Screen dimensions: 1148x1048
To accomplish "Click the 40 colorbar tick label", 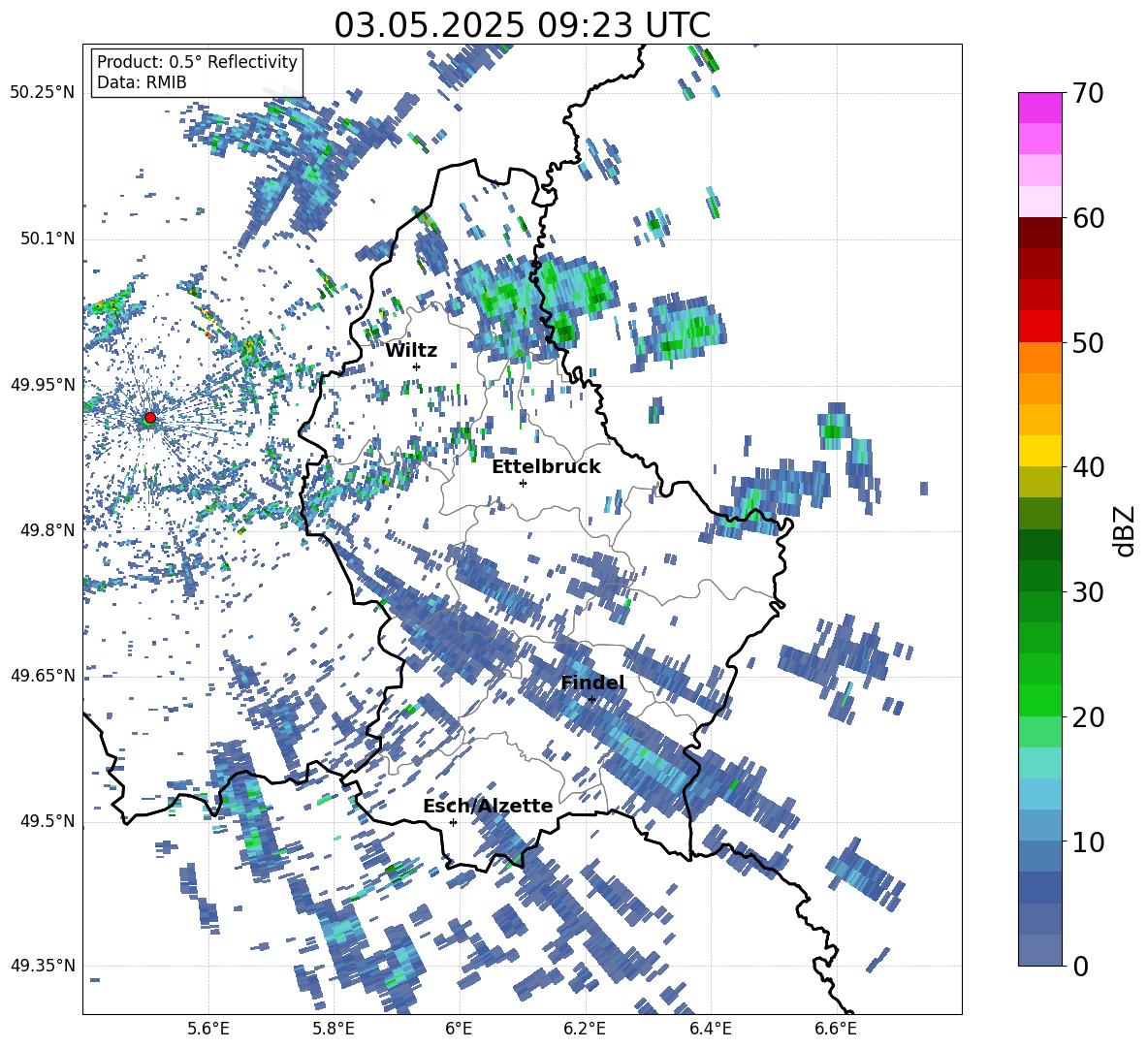I will point(1088,467).
